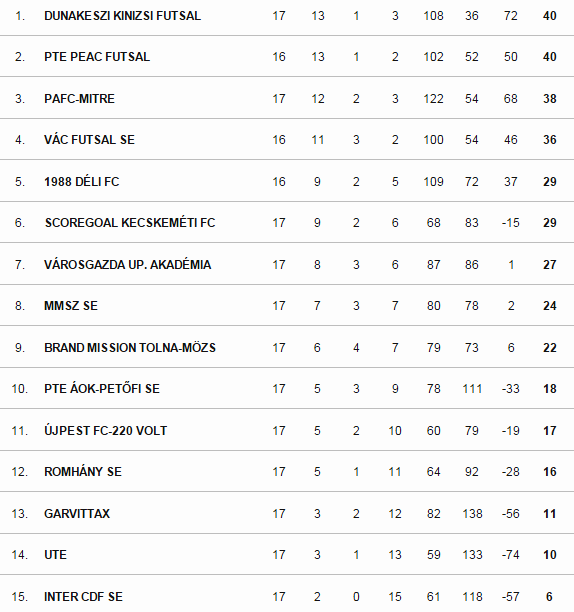Open the DUNAKESZI KINIZSI FUTSAL team
Image resolution: width=574 pixels, height=612 pixels.
(x=122, y=16)
